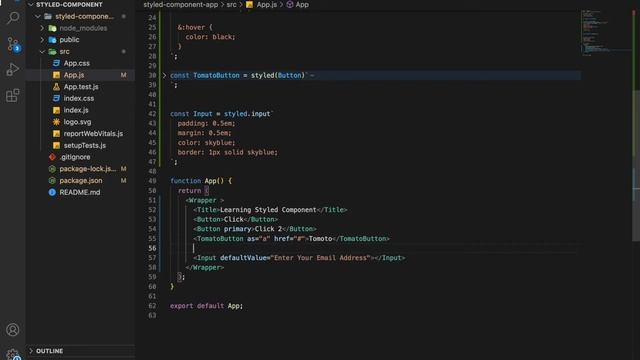Click '&:hover {' code line
Screen dimensions: 640x360
pyautogui.click(x=195, y=27)
